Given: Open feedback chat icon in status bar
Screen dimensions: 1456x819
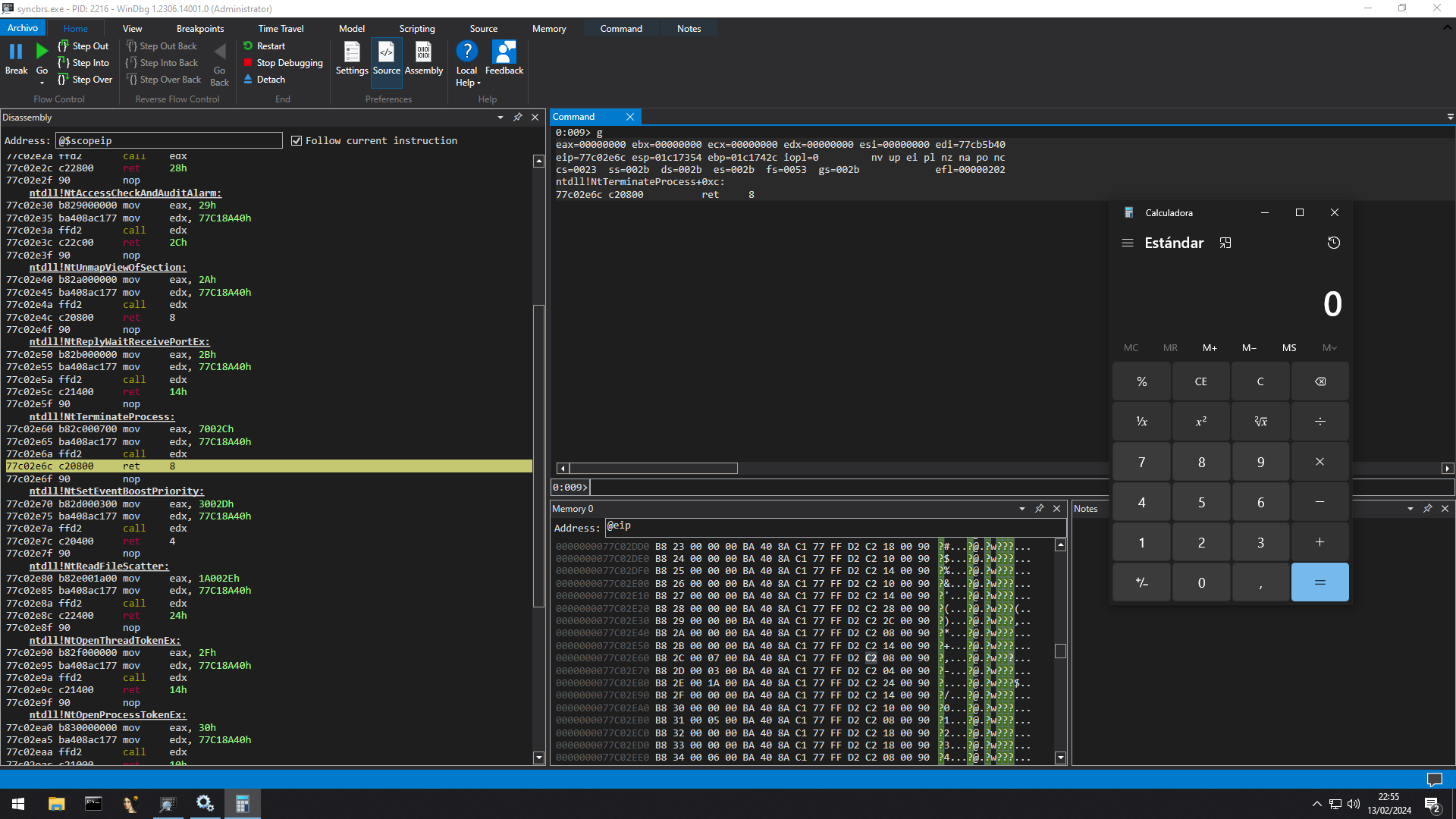Looking at the screenshot, I should tap(1434, 779).
